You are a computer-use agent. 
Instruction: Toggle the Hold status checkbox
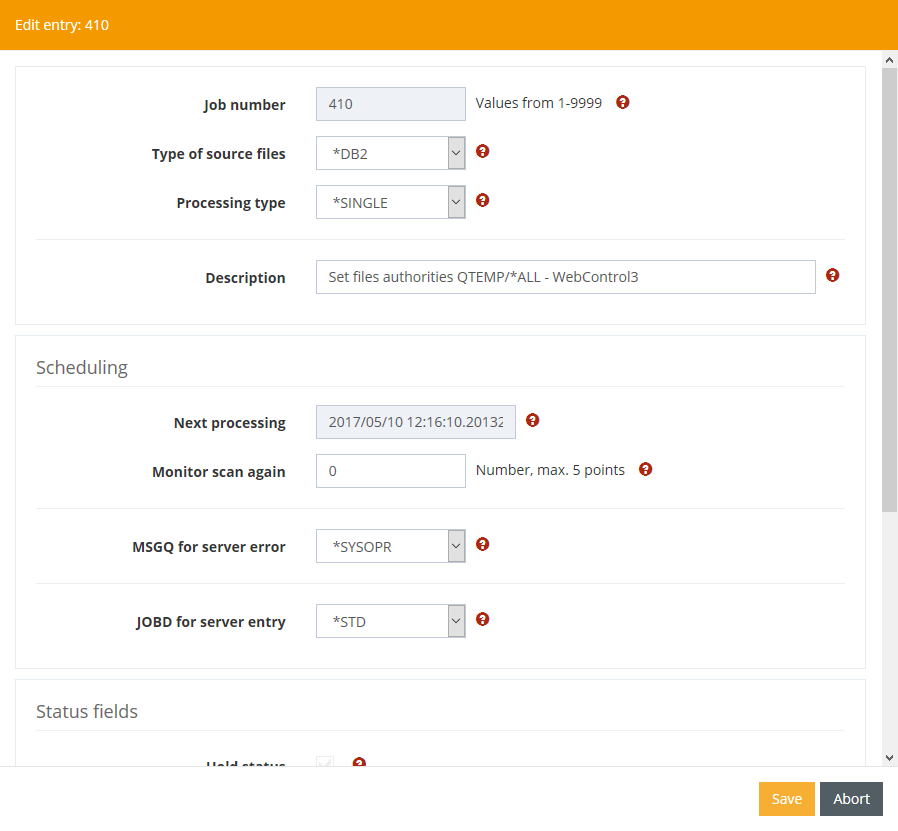[x=325, y=763]
